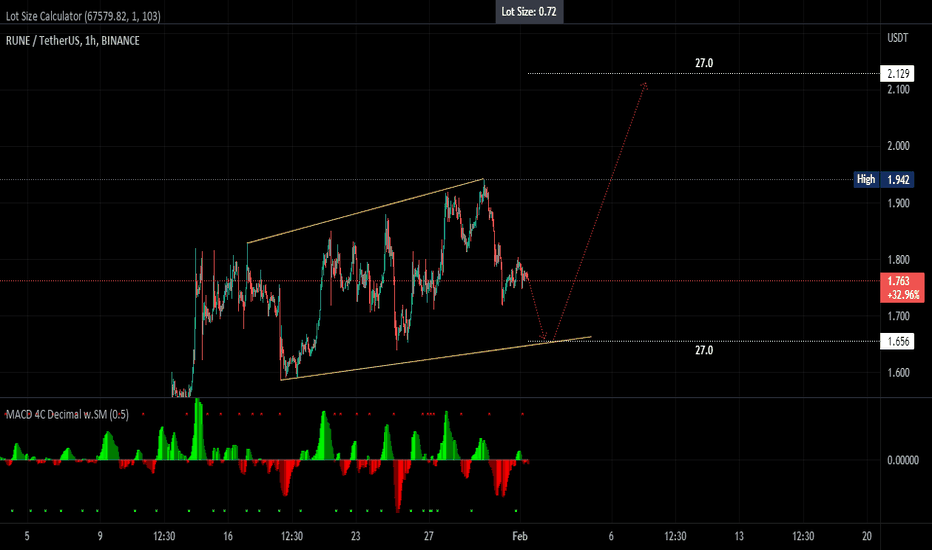The image size is (932, 550).
Task: Select the upper channel trendline
Action: click(x=366, y=211)
